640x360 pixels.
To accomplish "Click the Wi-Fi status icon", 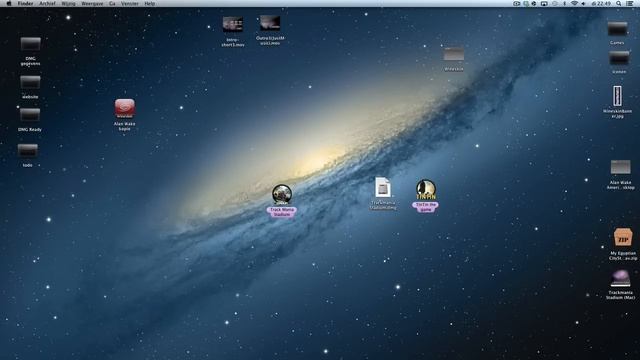I will pyautogui.click(x=574, y=3).
